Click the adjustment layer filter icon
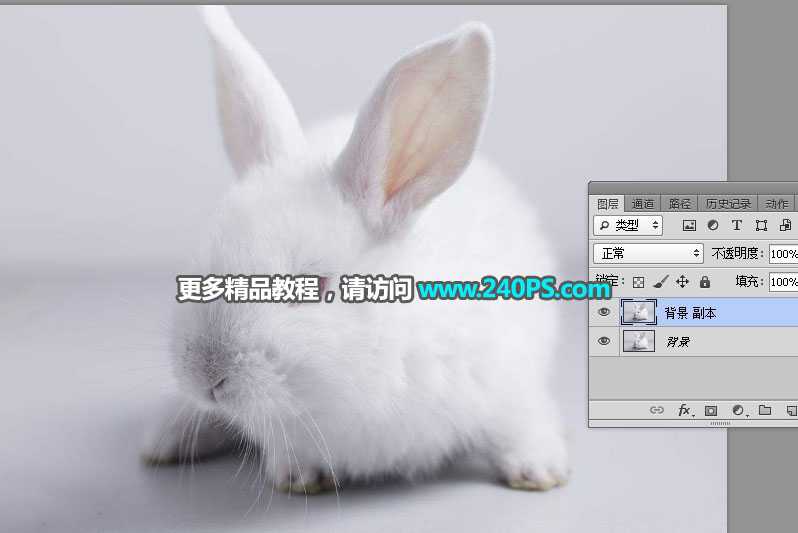Image resolution: width=798 pixels, height=533 pixels. (713, 226)
